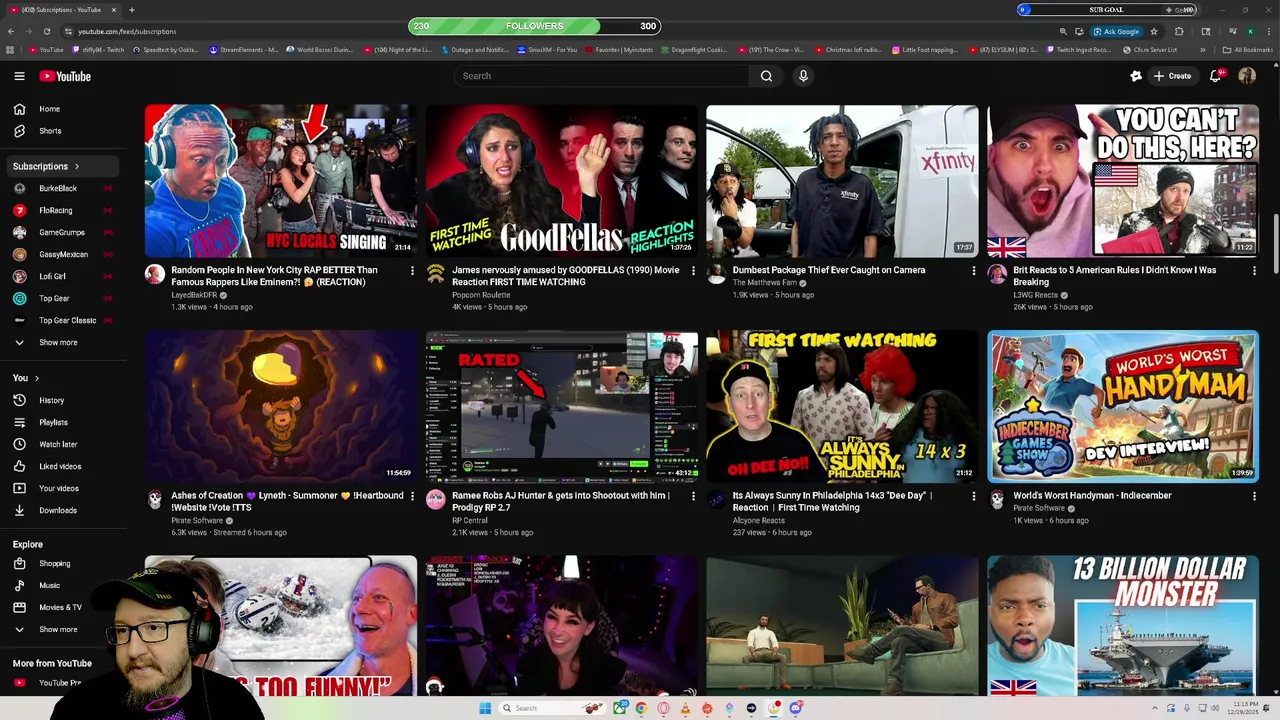Image resolution: width=1280 pixels, height=720 pixels.
Task: Open the account avatar menu
Action: [x=1247, y=76]
